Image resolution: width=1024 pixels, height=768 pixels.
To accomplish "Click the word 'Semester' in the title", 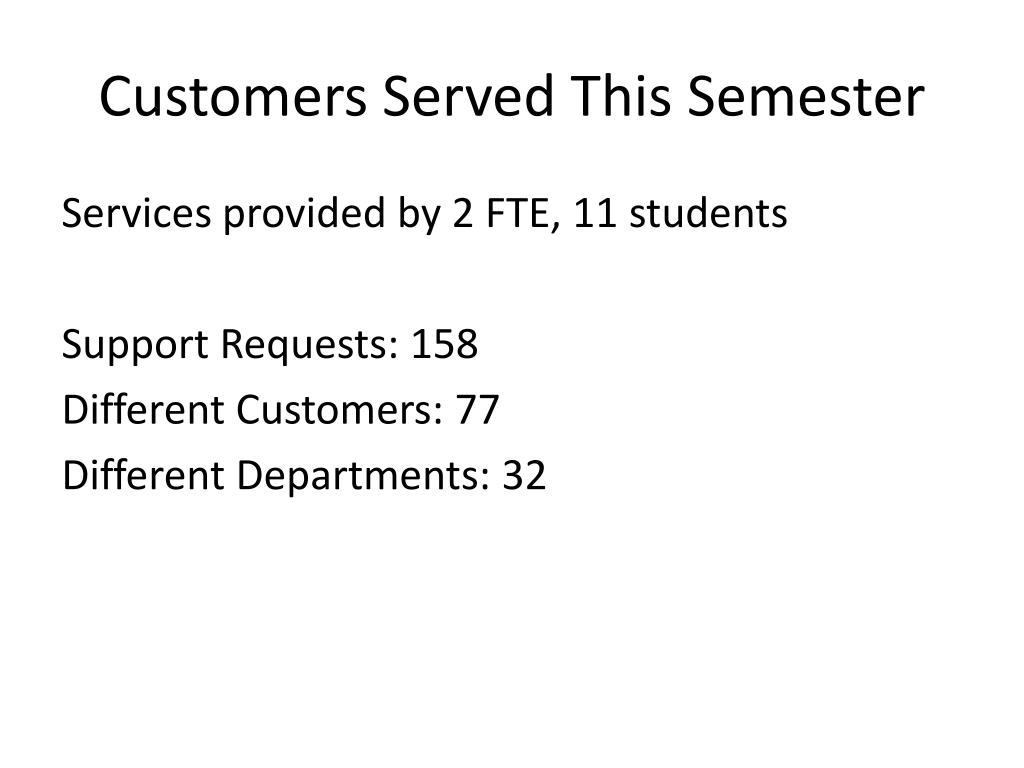I will click(x=806, y=97).
